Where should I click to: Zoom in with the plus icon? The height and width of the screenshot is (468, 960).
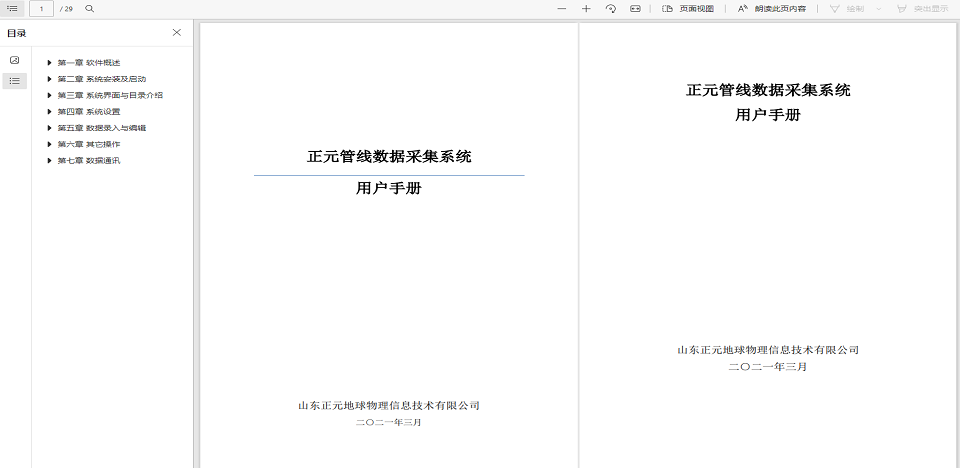[586, 8]
